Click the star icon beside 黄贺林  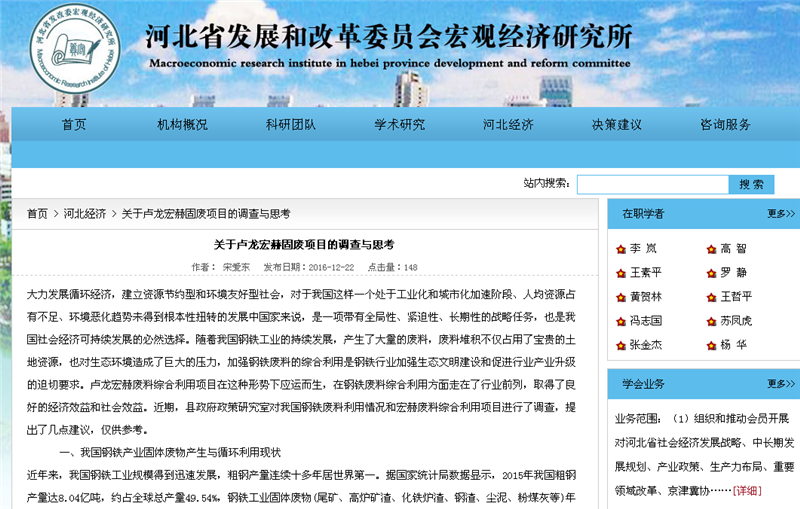pyautogui.click(x=621, y=297)
